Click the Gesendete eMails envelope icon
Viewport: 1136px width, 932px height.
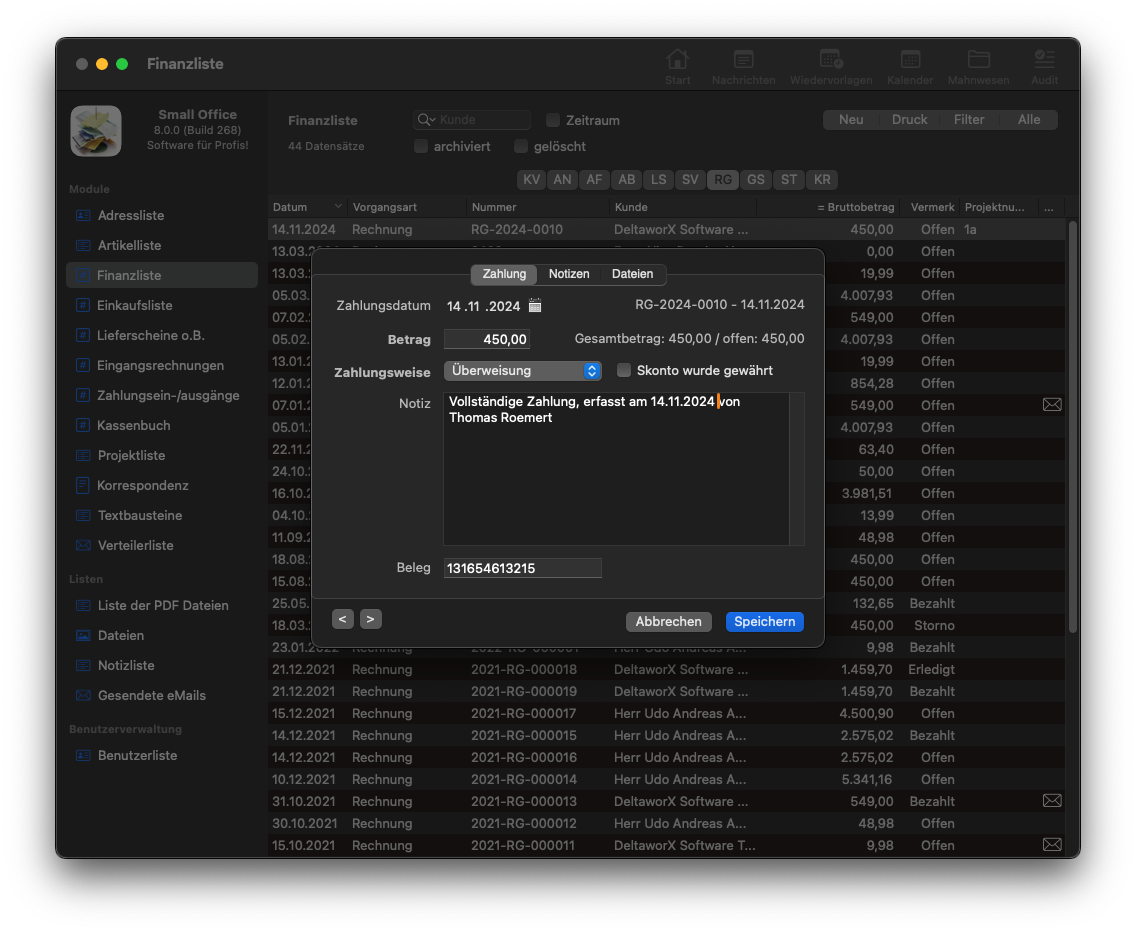pos(83,696)
